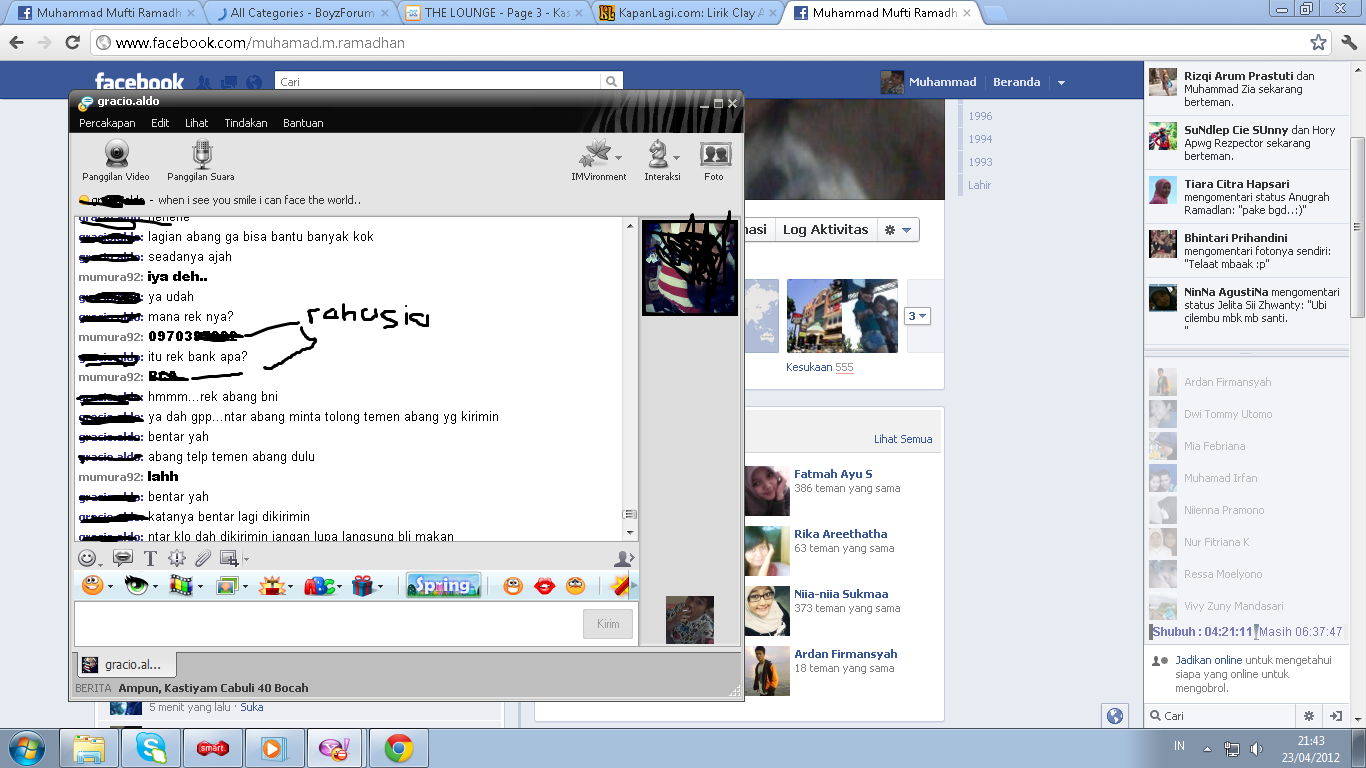Open the Percakapan menu
The height and width of the screenshot is (768, 1366).
[107, 123]
